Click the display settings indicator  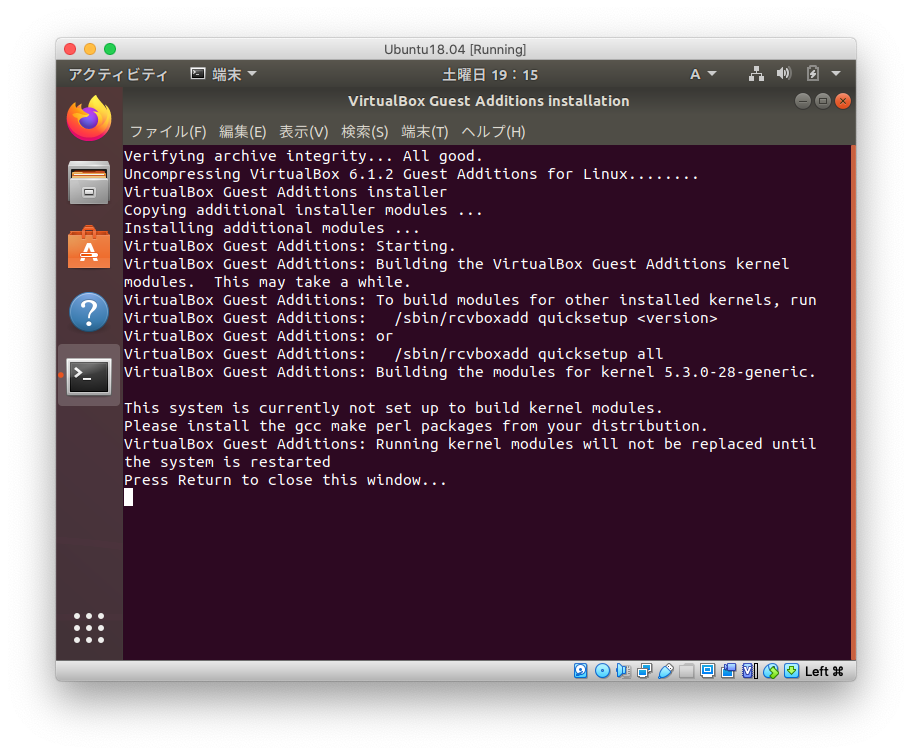tap(707, 671)
